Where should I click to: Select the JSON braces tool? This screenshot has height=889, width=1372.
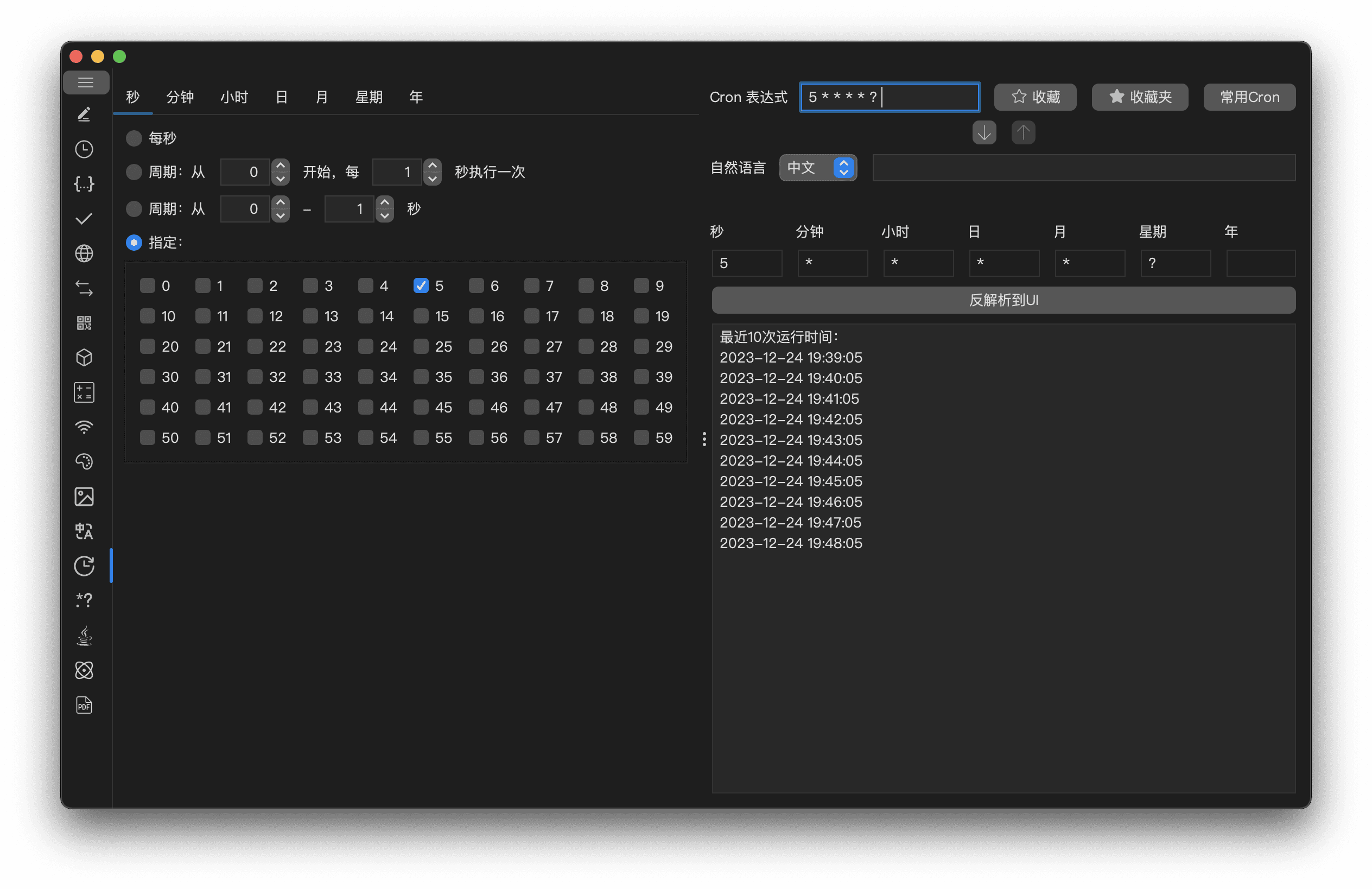point(84,184)
